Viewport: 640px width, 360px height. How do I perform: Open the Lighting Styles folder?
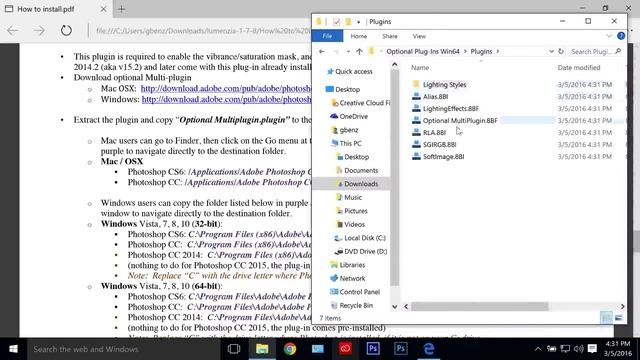(x=444, y=84)
